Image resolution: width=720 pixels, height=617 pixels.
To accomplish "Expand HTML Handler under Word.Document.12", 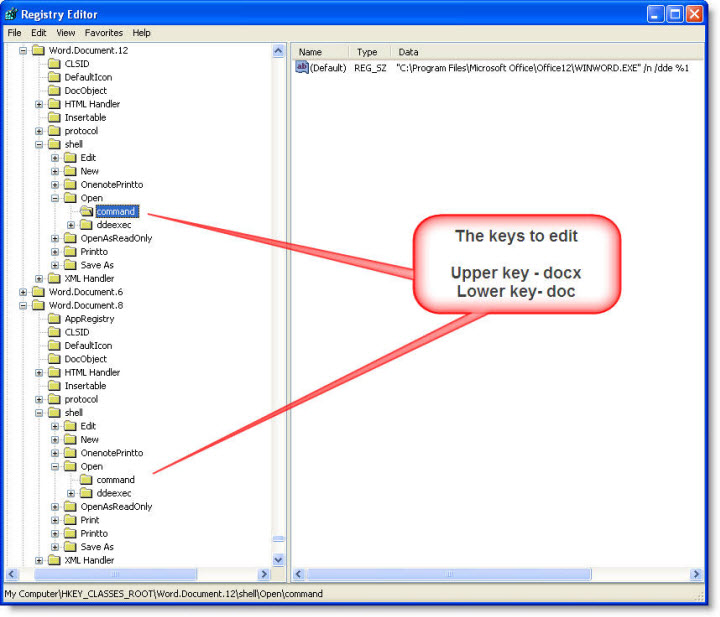I will click(x=39, y=104).
